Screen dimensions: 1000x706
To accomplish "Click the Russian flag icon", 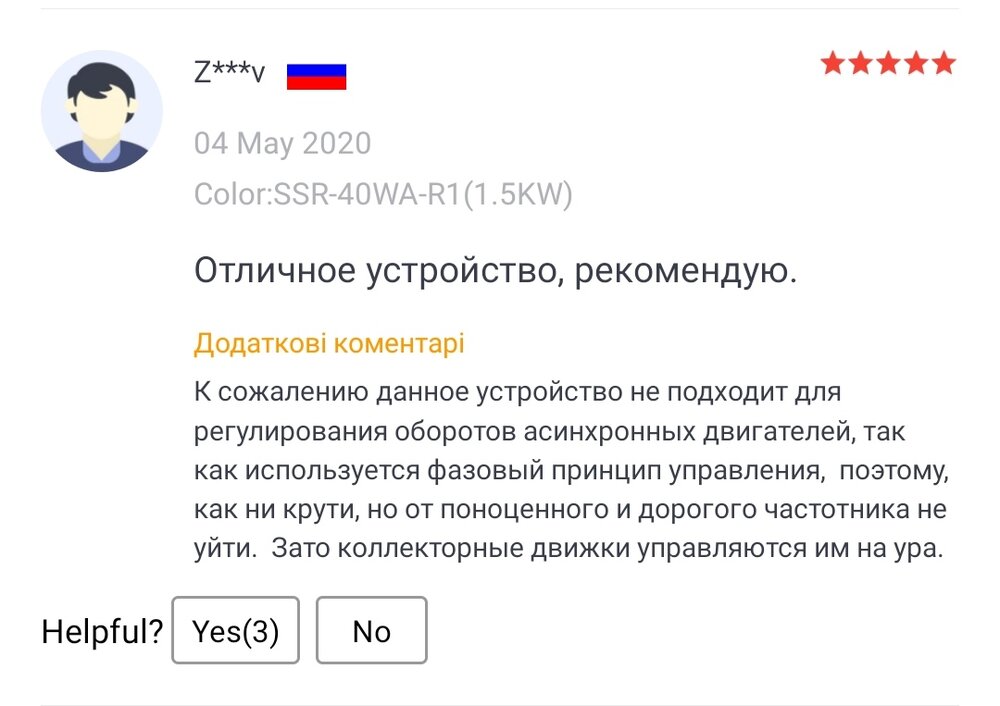I will [x=316, y=76].
